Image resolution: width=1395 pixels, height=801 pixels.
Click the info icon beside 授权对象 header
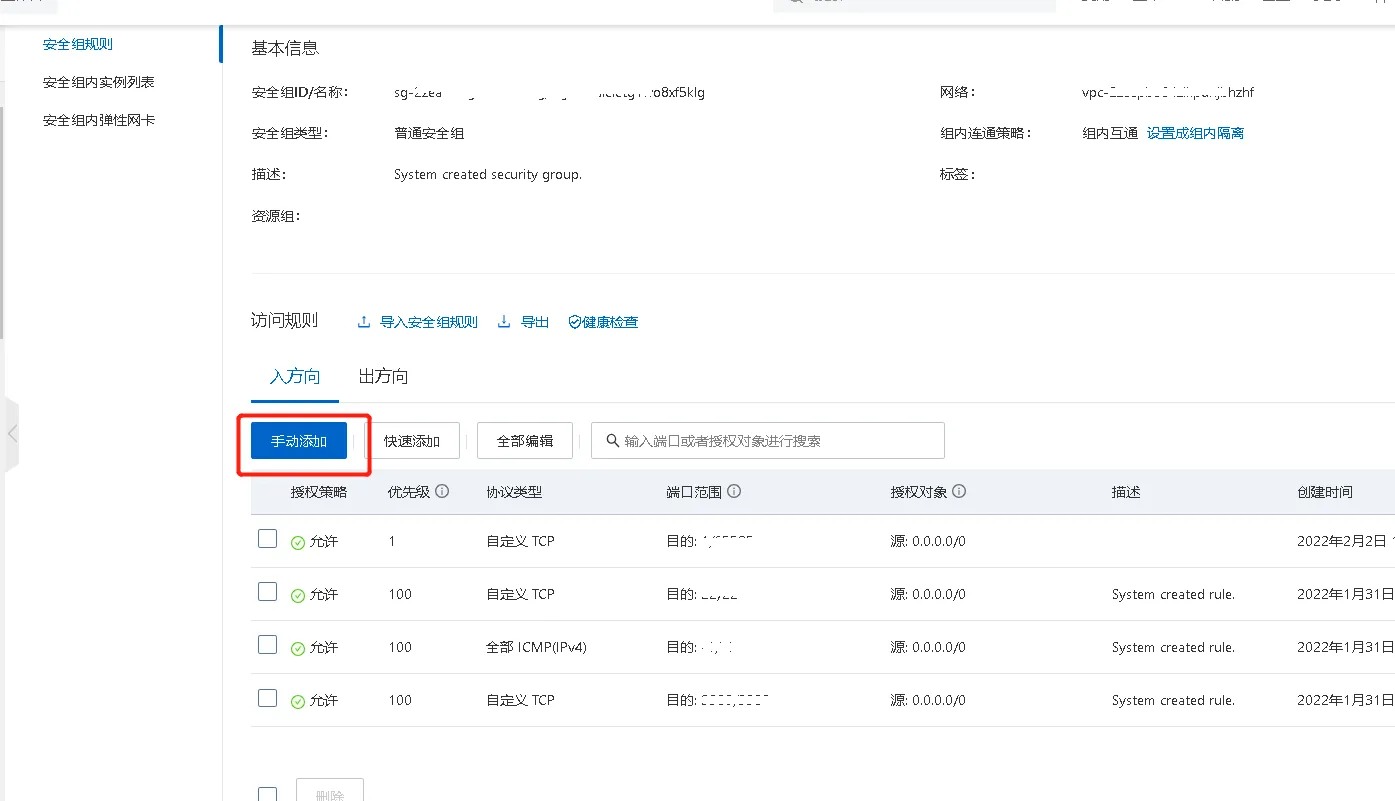coord(959,492)
